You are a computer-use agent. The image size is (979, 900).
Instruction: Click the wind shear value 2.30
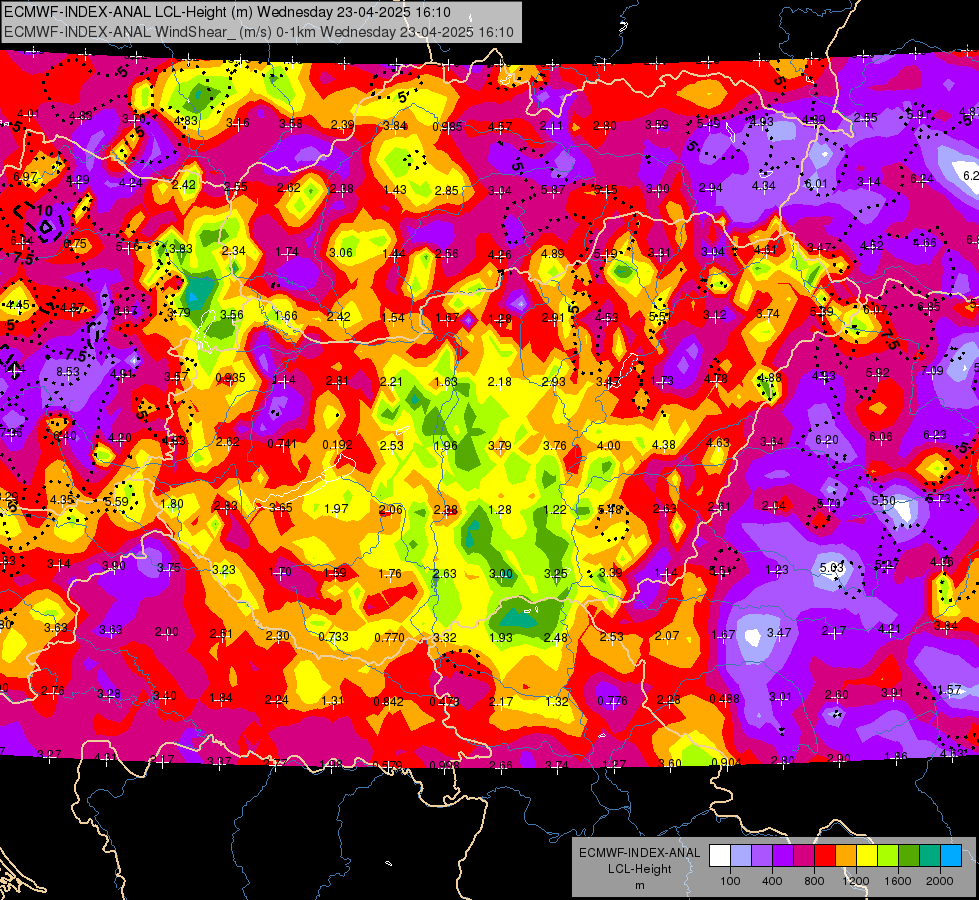tap(277, 636)
